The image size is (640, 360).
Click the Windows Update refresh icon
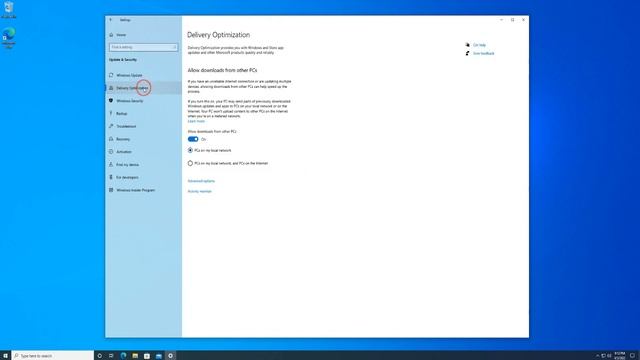pos(111,75)
